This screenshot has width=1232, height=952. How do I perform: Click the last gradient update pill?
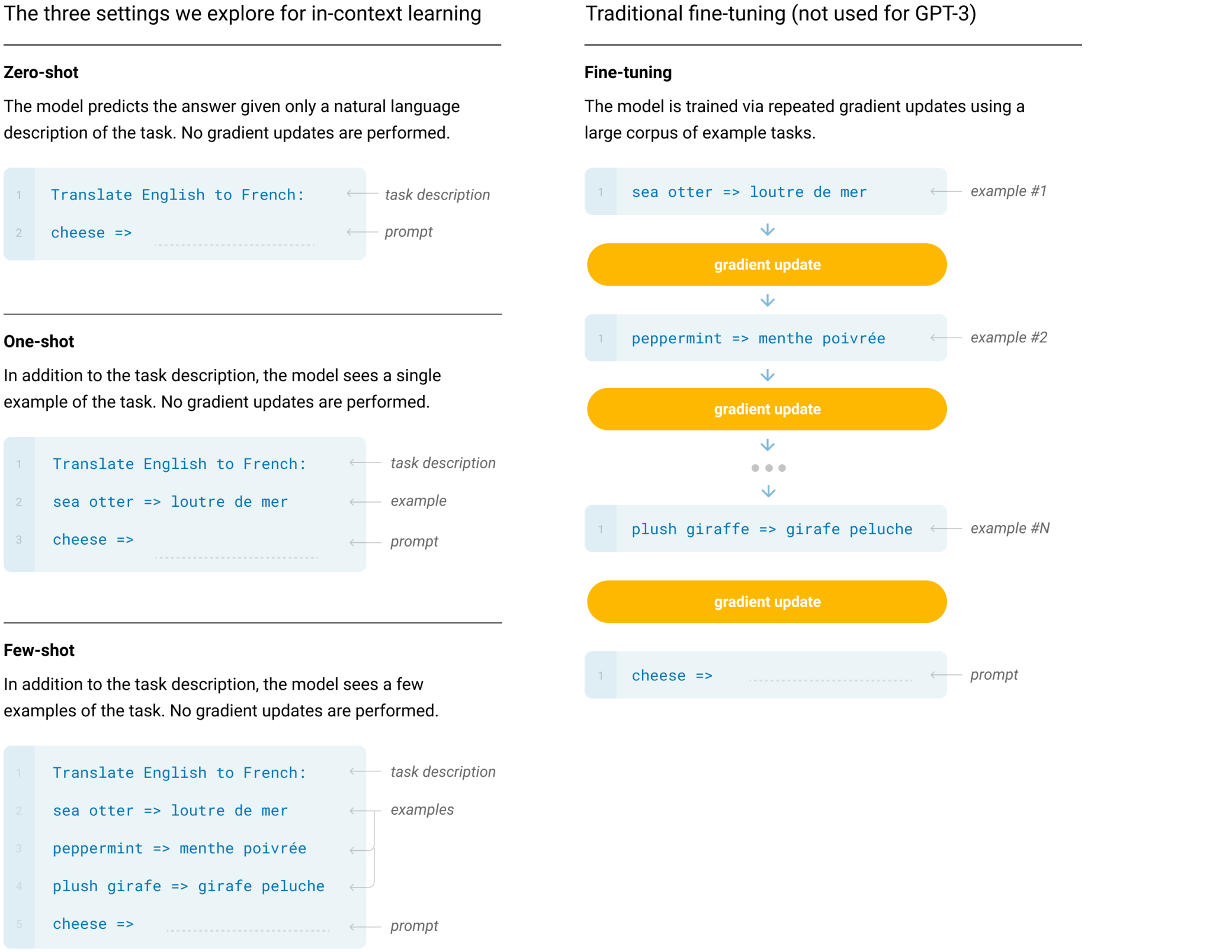point(766,602)
